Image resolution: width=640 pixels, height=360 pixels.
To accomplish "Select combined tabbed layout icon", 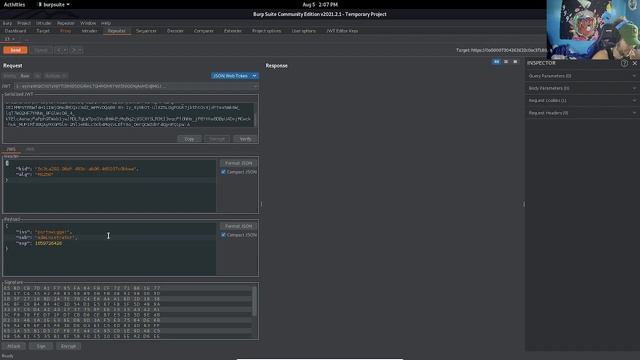I will (515, 62).
